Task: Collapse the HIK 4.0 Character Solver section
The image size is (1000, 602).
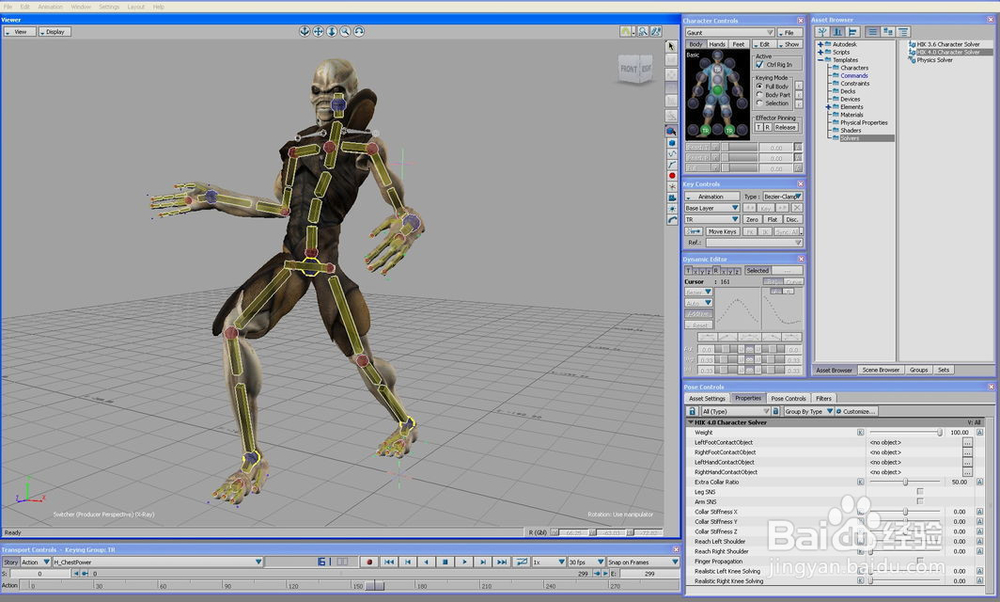Action: 690,422
